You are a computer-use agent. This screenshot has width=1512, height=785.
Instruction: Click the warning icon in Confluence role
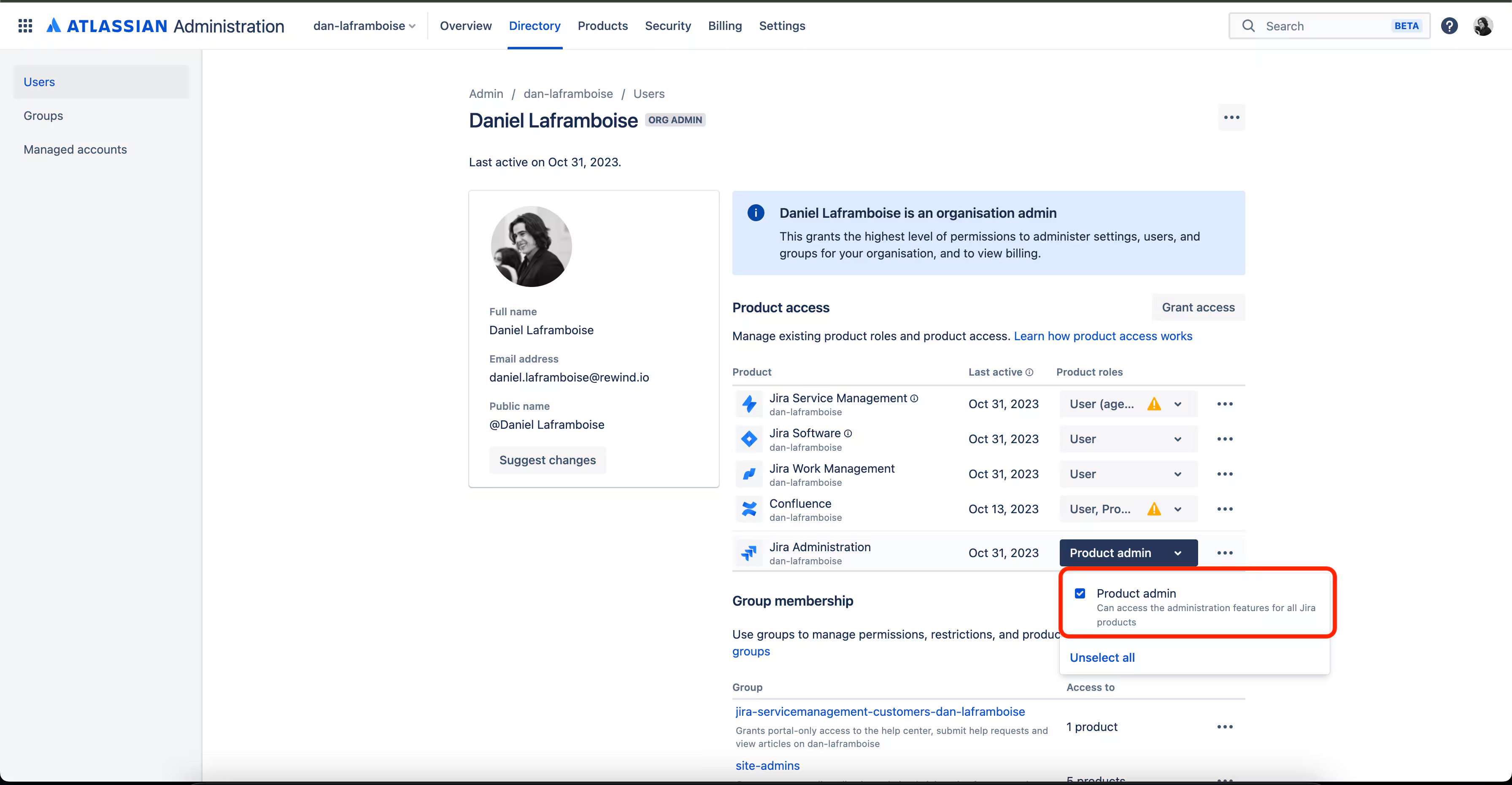[1154, 509]
